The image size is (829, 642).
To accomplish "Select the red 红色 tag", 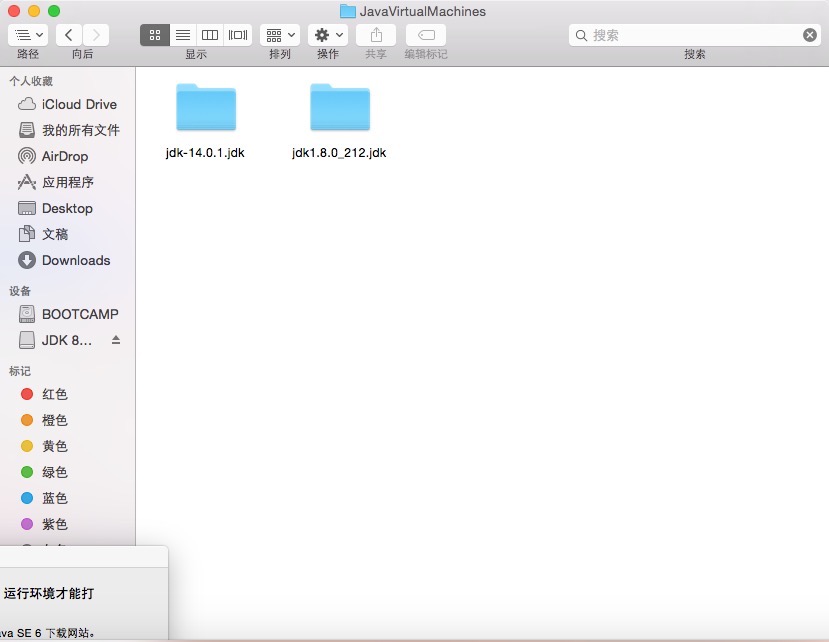I will click(68, 394).
